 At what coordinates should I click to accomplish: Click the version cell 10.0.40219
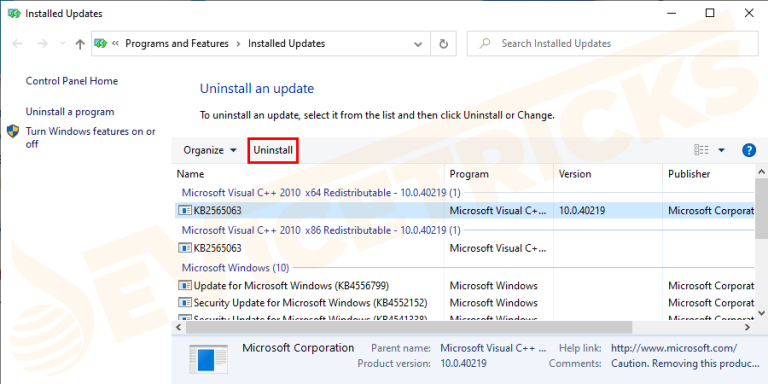click(x=582, y=211)
